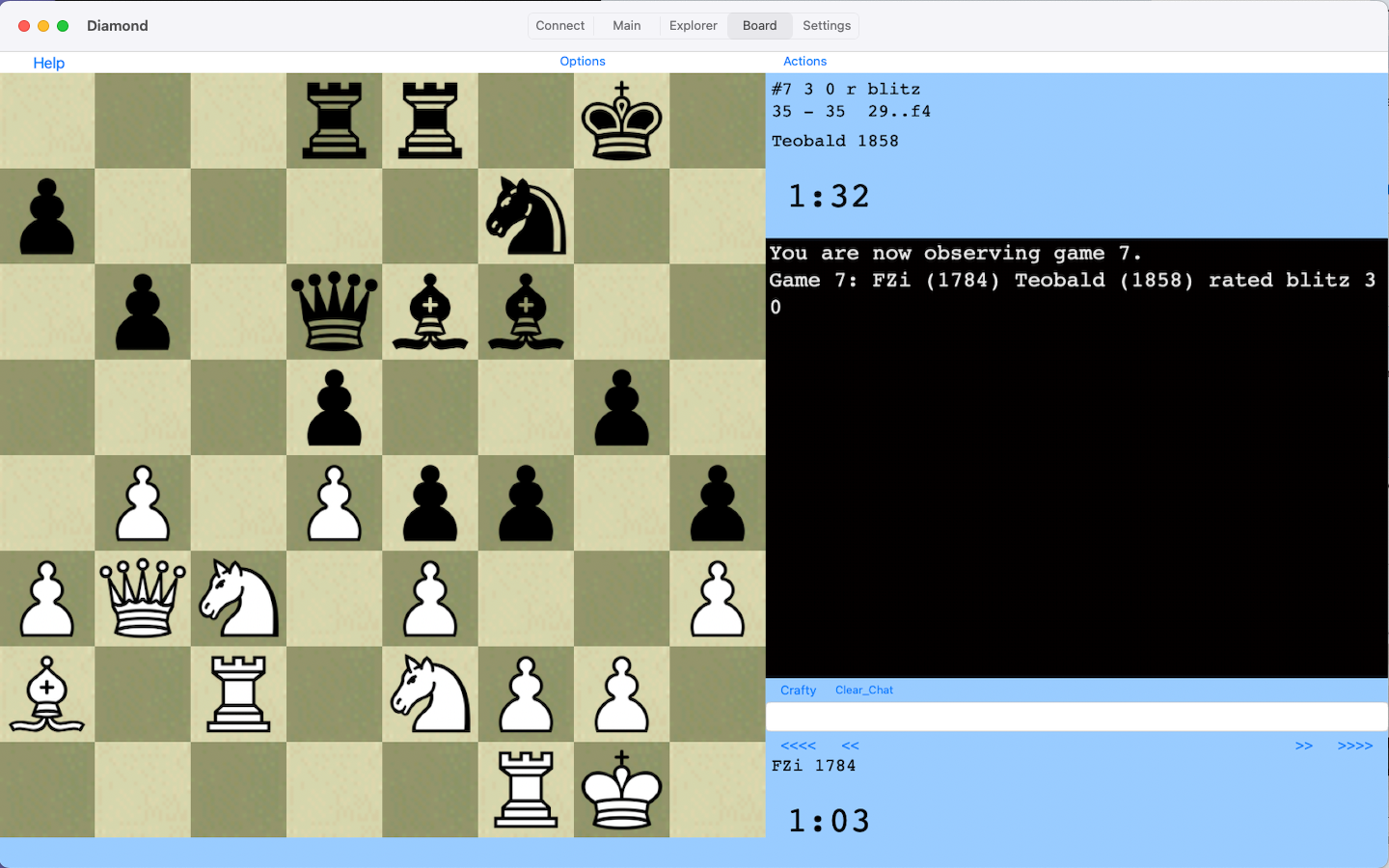This screenshot has width=1389, height=868.
Task: Switch to the Main tab
Action: pos(627,26)
